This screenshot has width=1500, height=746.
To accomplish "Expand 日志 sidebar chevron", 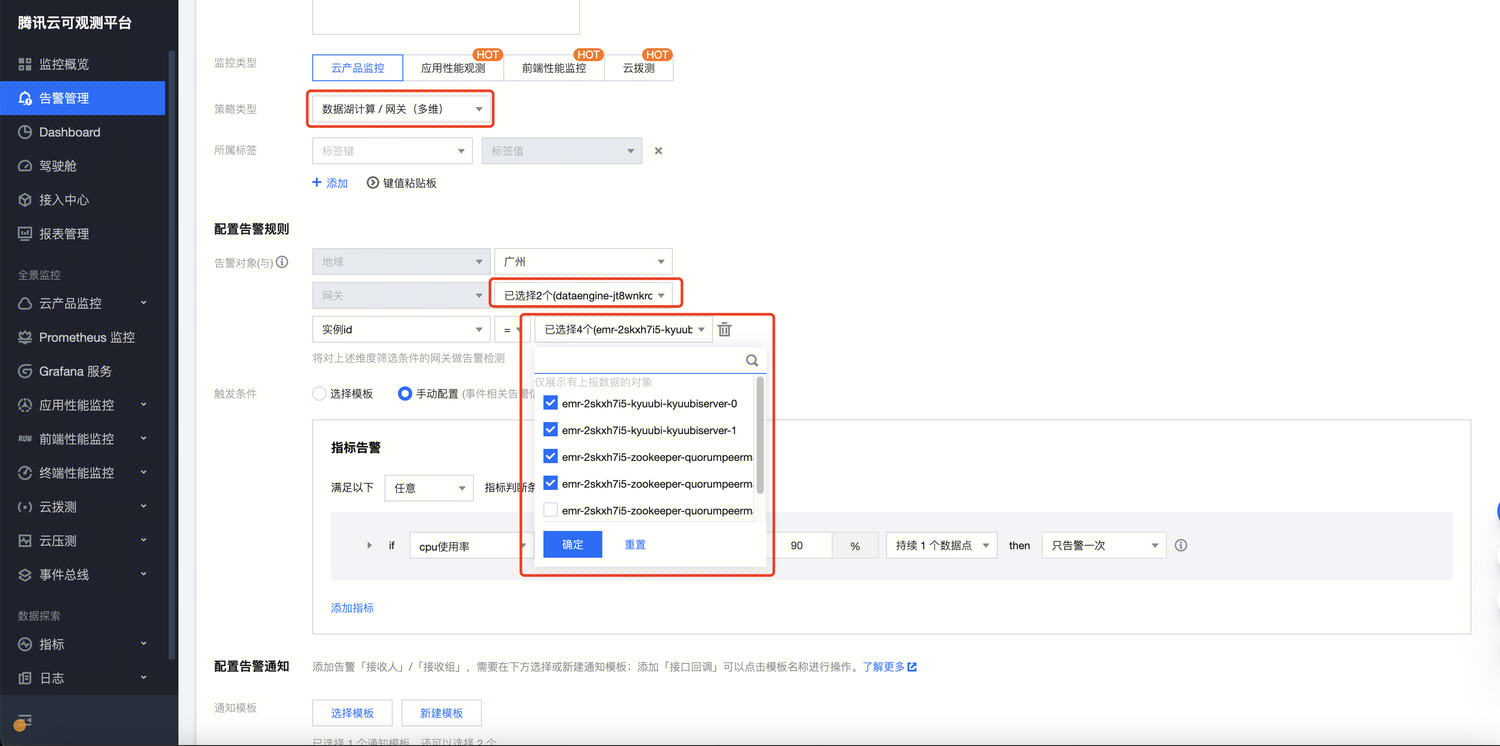I will [144, 678].
